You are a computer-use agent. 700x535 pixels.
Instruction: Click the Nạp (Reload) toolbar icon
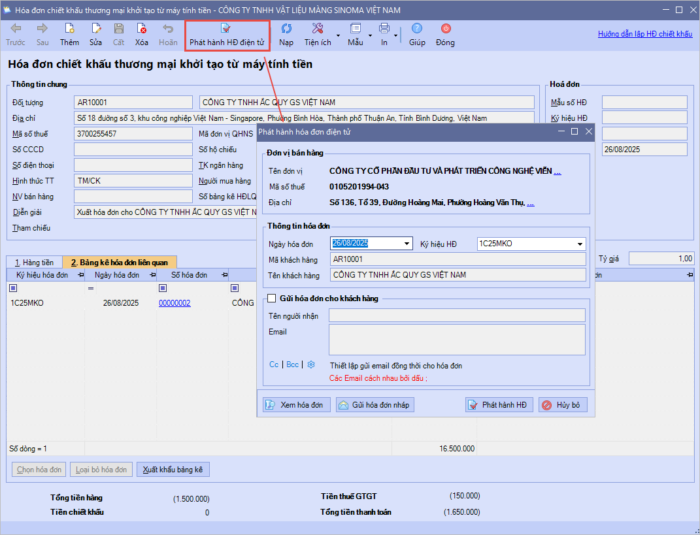pyautogui.click(x=286, y=35)
